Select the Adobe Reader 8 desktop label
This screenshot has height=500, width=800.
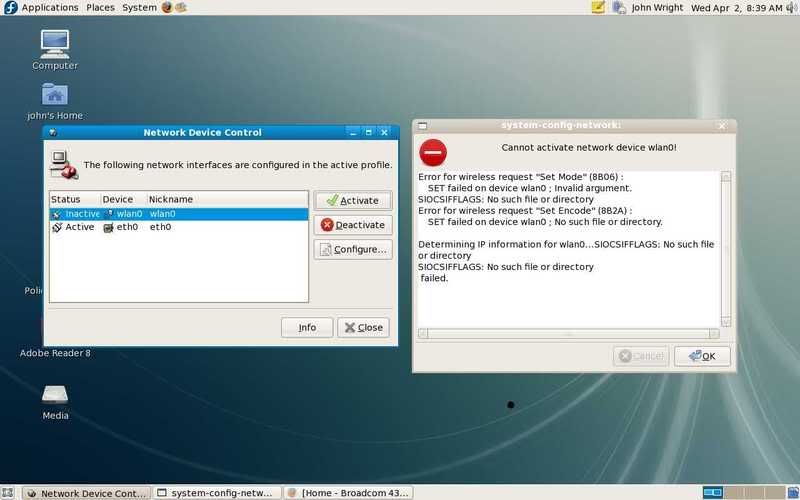point(55,353)
